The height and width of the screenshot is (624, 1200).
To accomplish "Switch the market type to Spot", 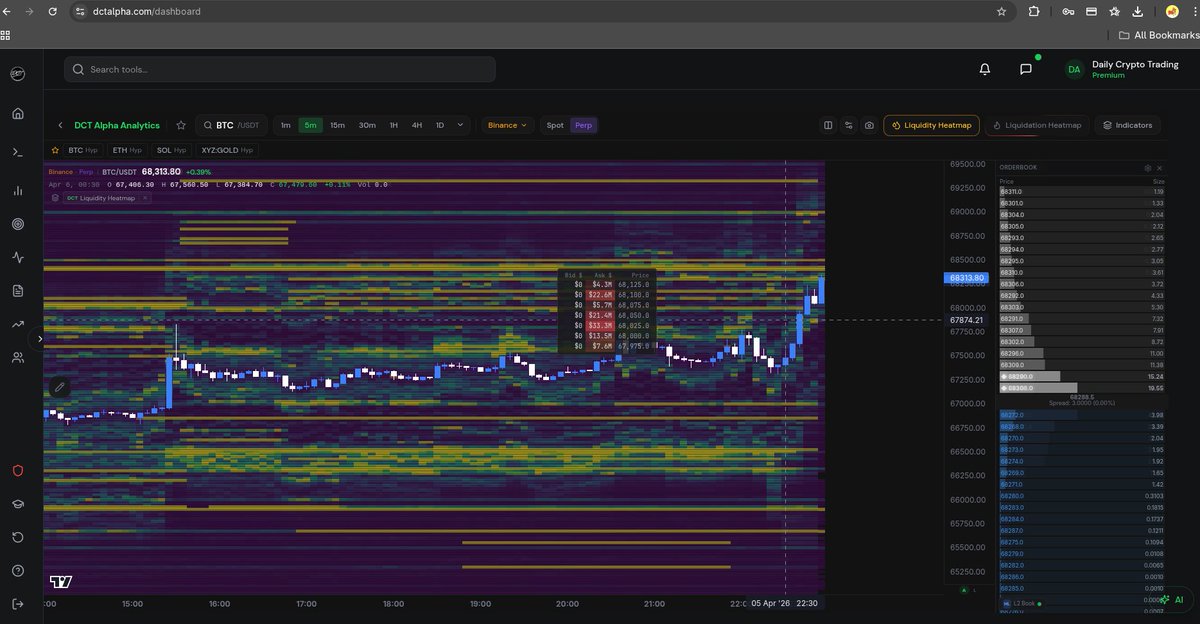I will pos(555,125).
